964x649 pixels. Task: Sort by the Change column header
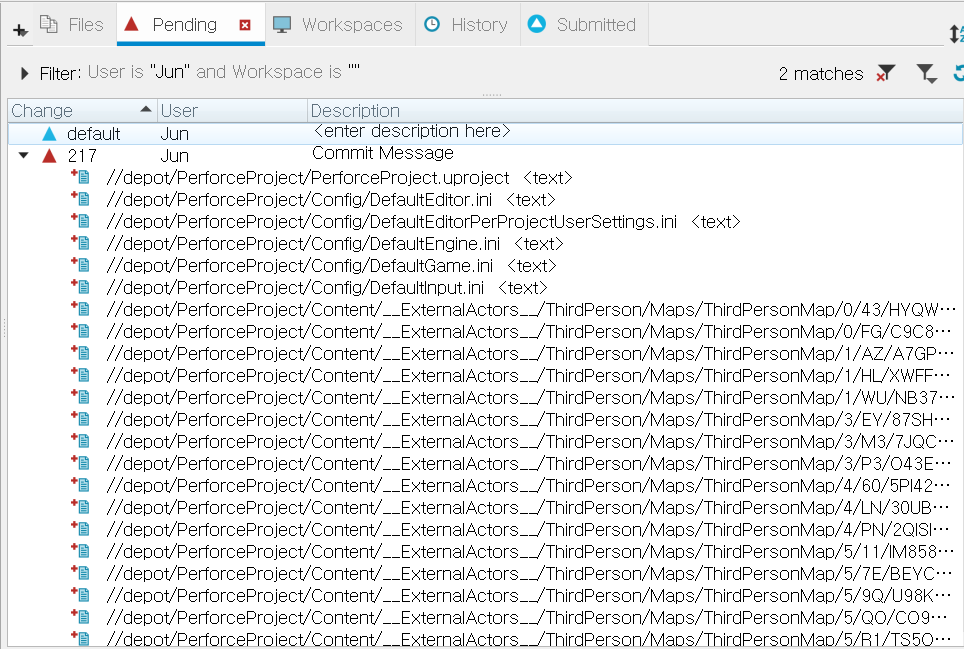tap(42, 111)
